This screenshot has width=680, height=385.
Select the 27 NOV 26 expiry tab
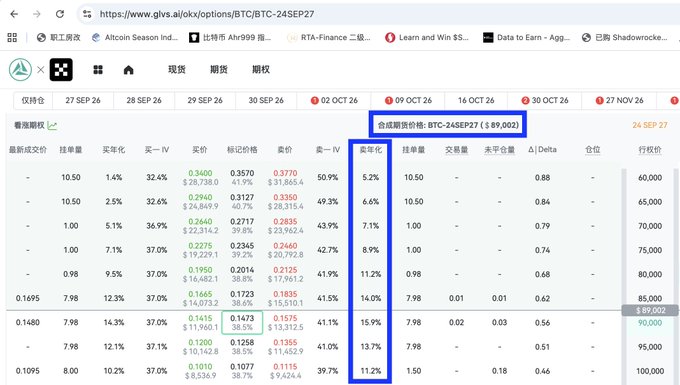tap(619, 101)
